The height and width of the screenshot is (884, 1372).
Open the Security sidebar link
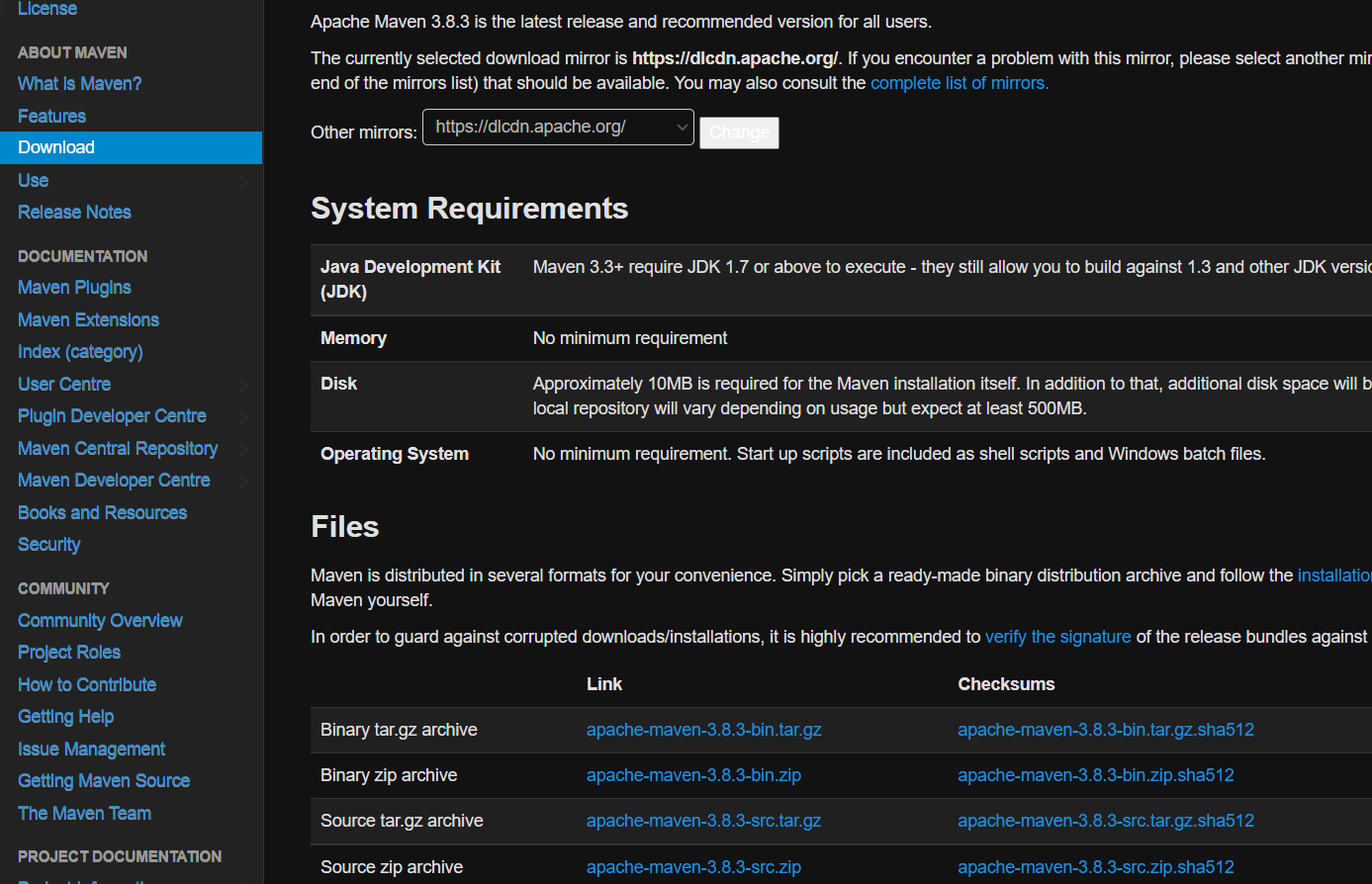(x=48, y=545)
